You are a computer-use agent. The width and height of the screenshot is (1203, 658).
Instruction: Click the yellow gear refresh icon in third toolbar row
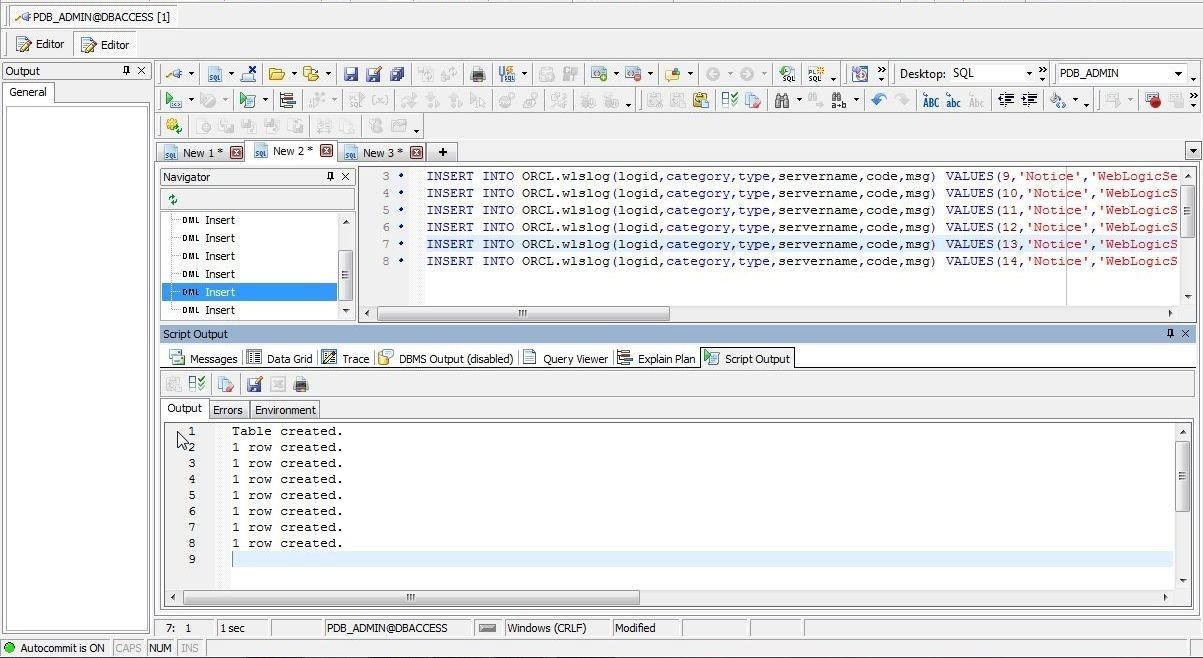(x=173, y=126)
